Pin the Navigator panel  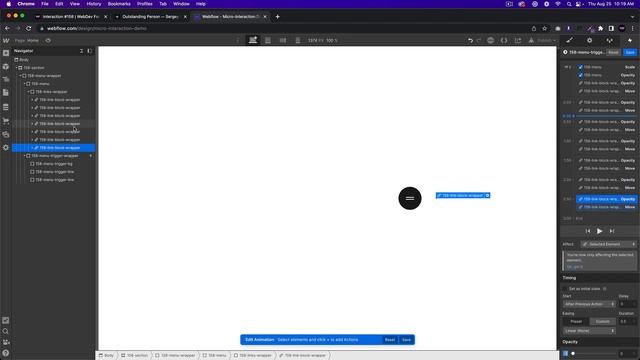coord(89,51)
